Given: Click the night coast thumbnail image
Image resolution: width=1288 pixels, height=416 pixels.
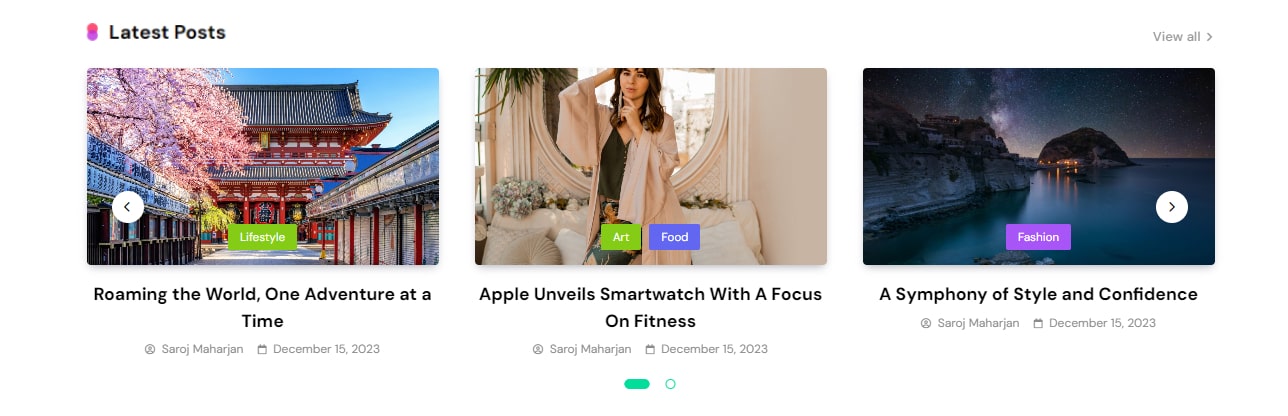Looking at the screenshot, I should tap(1039, 166).
